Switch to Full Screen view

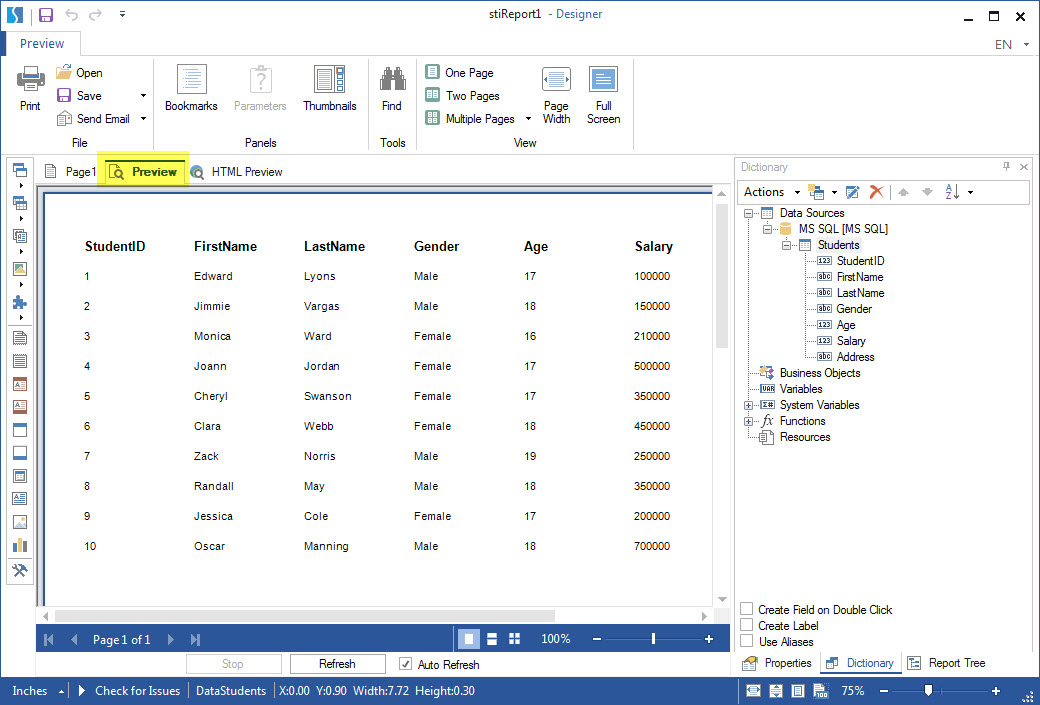[603, 90]
